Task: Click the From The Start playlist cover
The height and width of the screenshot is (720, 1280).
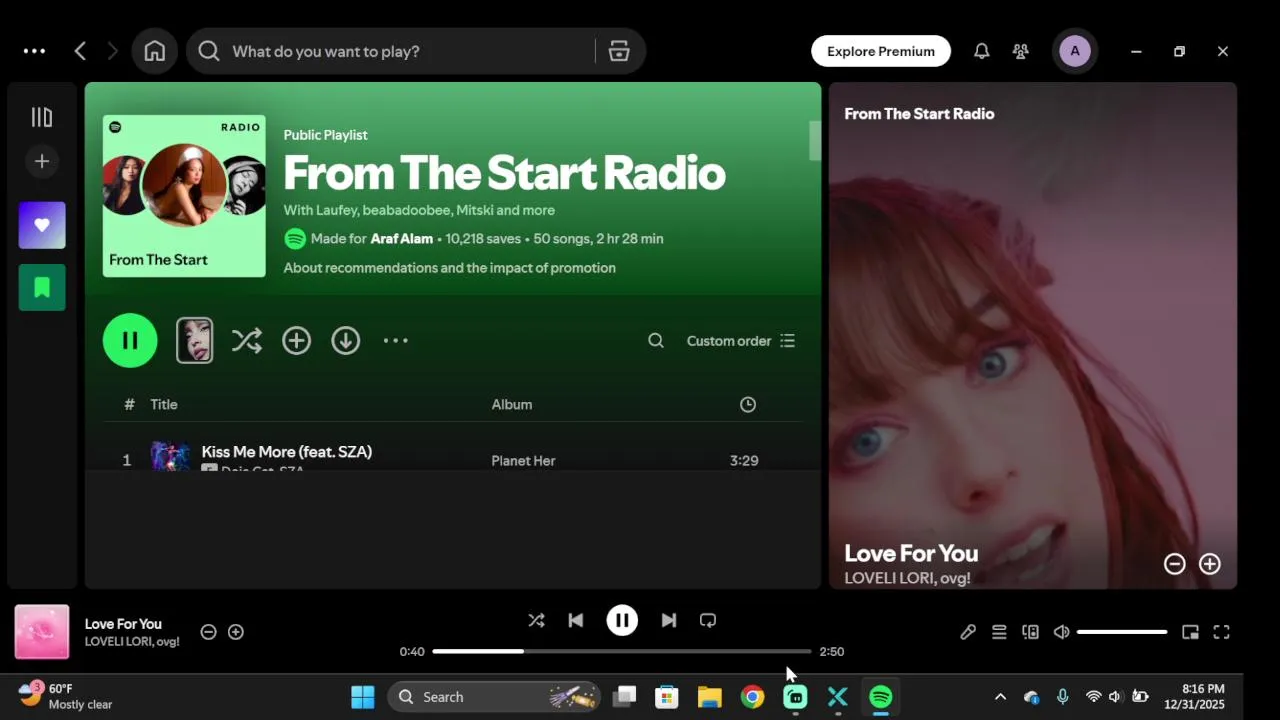Action: (x=184, y=196)
